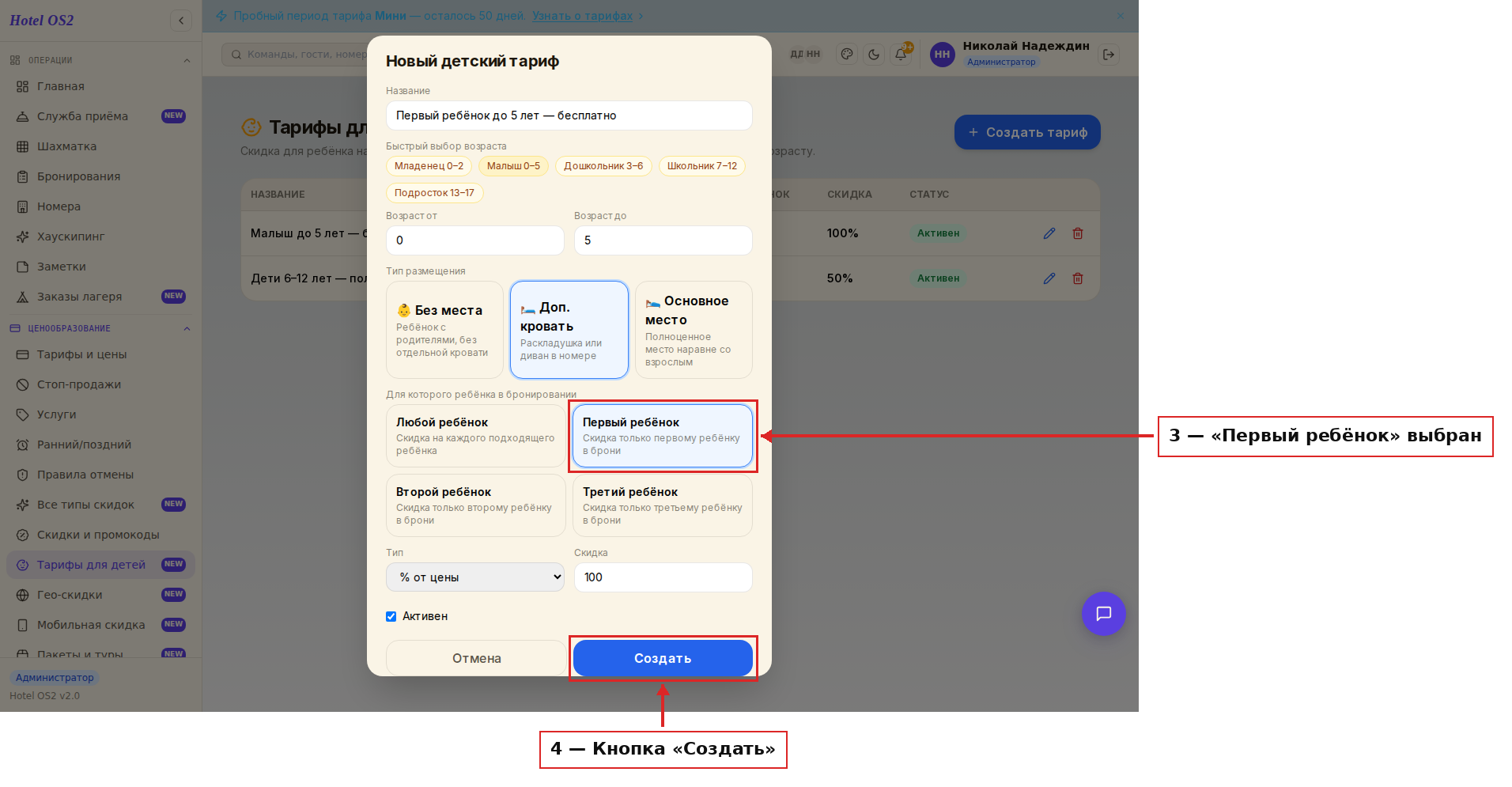
Task: Choose Основное место accommodation type
Action: coord(694,330)
